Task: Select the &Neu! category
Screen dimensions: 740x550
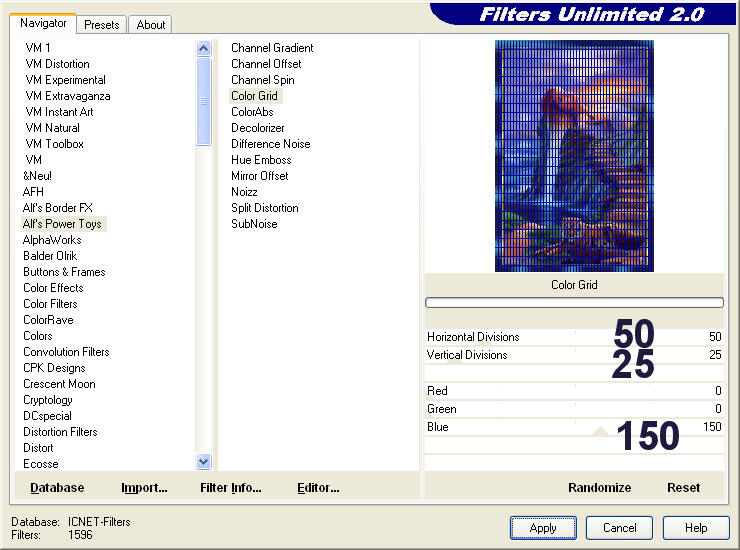Action: (x=37, y=177)
